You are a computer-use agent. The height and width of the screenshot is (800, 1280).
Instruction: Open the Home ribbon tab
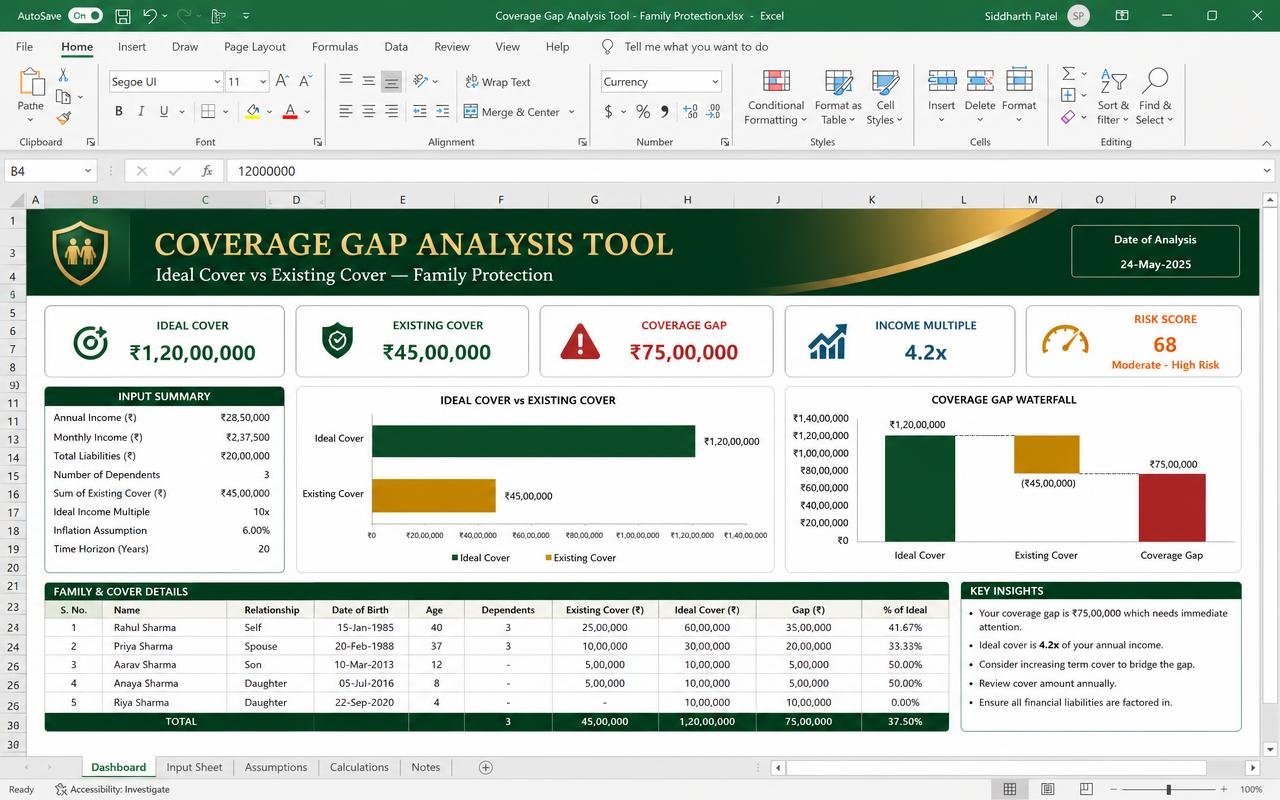[x=77, y=47]
